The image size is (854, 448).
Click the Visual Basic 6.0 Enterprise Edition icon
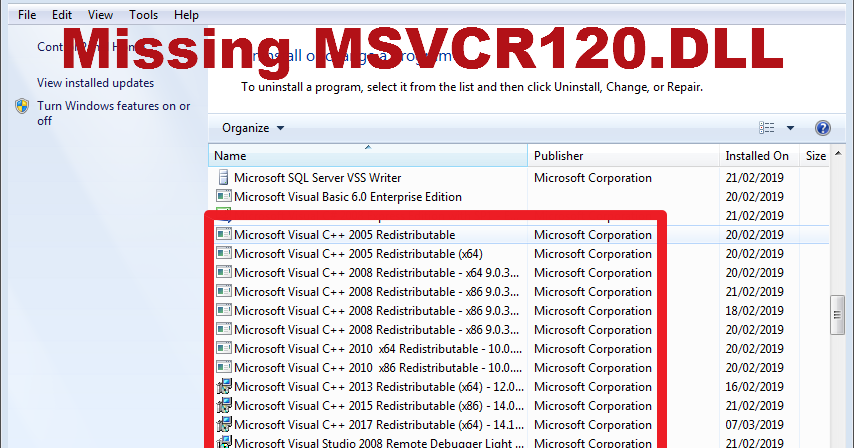(x=223, y=196)
